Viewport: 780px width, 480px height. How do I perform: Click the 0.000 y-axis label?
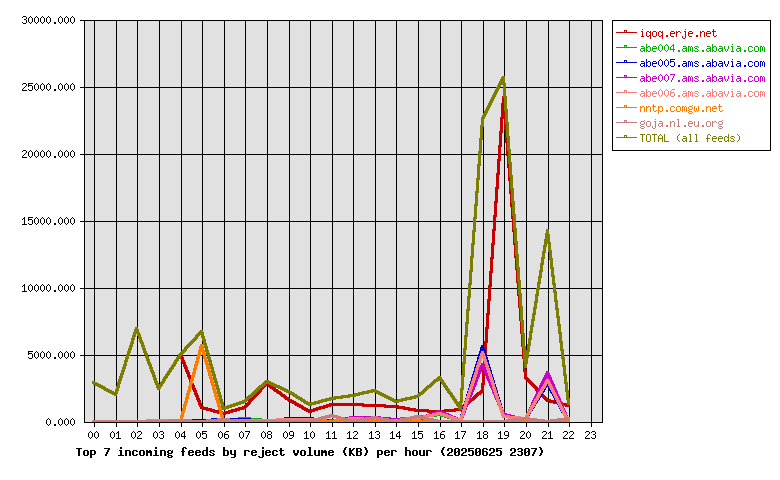coord(61,422)
